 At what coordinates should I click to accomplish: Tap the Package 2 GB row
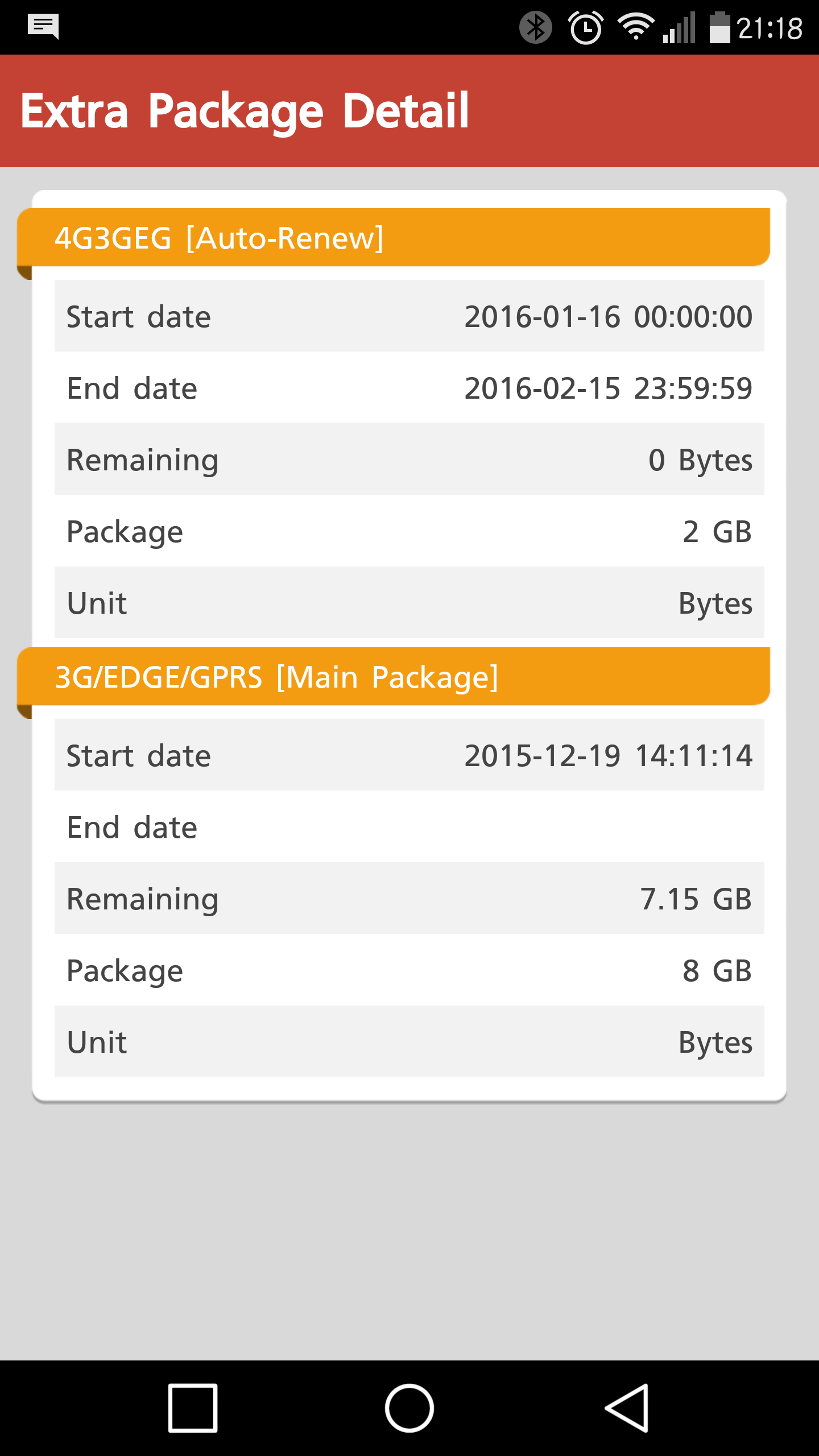click(x=409, y=531)
